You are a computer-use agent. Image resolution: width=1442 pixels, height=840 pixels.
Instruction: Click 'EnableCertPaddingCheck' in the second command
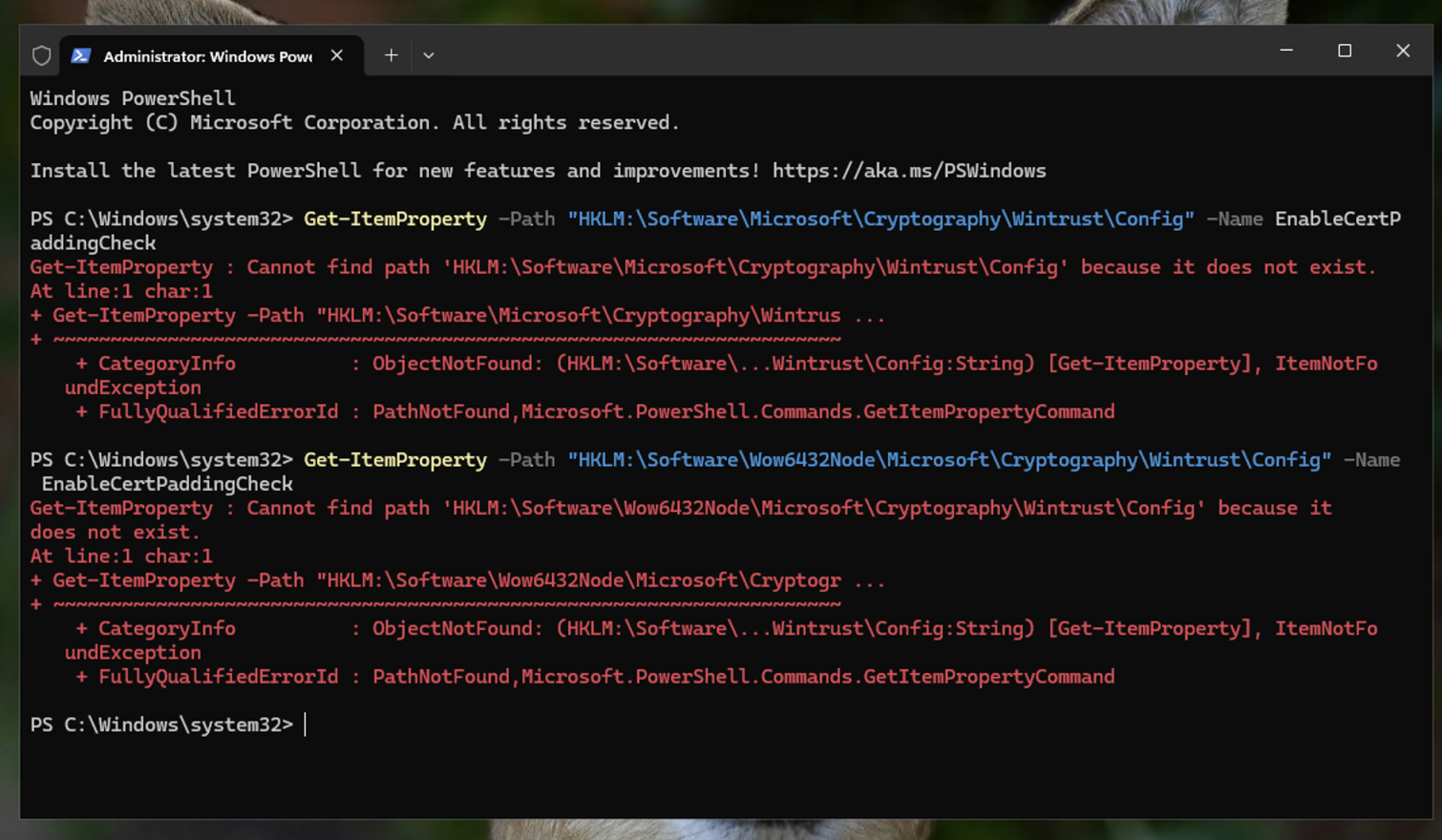click(167, 484)
